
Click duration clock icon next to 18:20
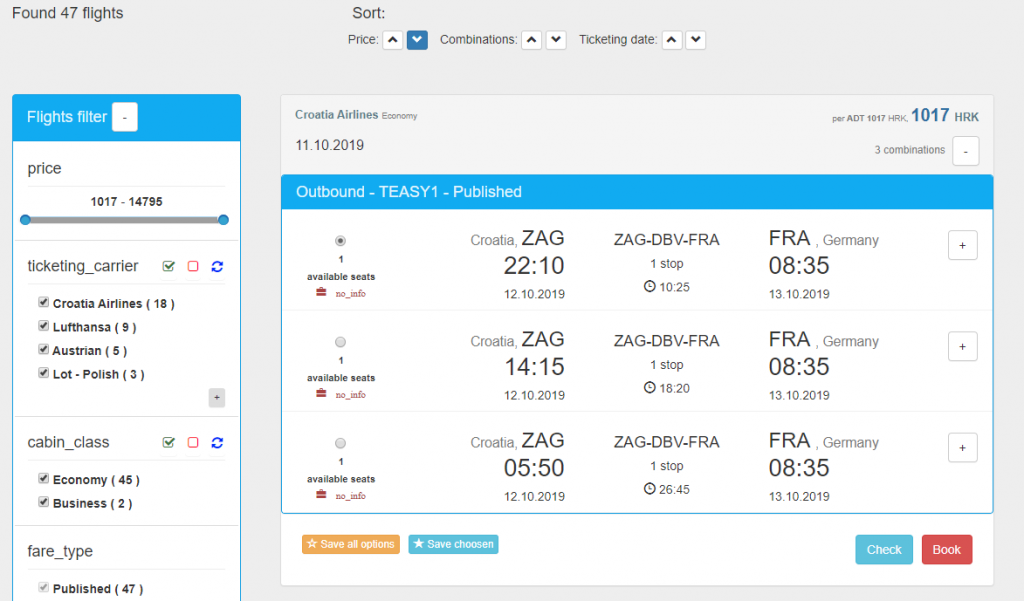649,387
